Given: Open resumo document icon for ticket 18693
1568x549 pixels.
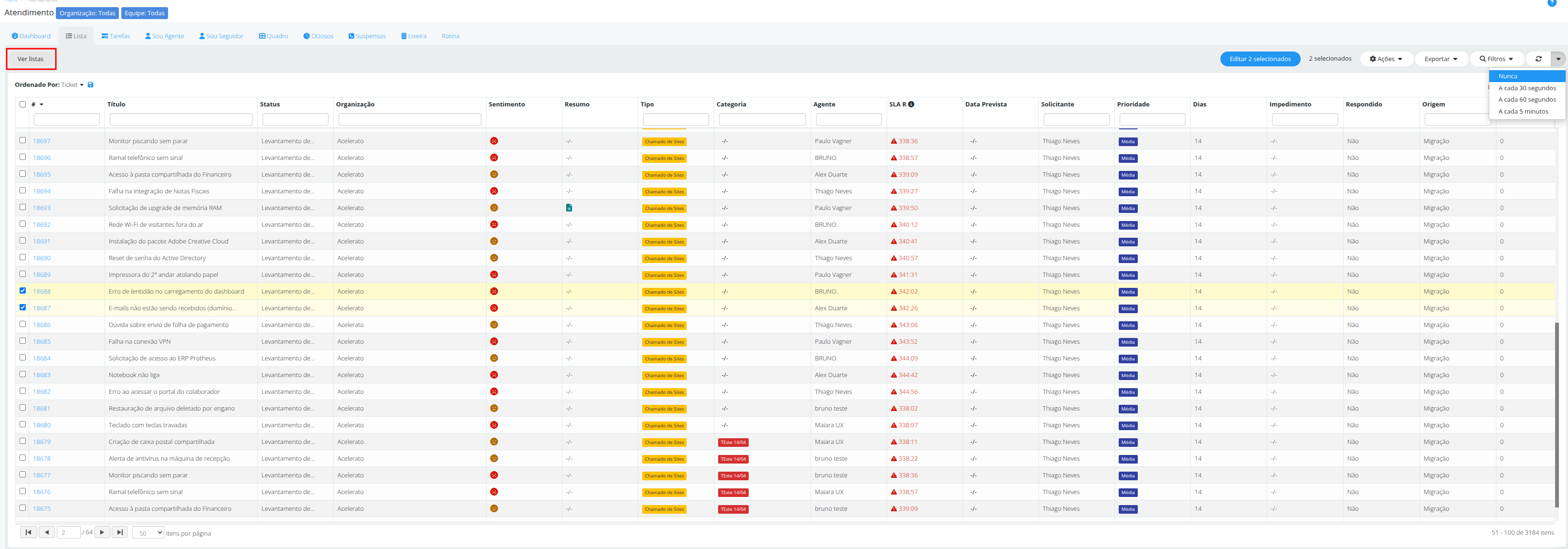Looking at the screenshot, I should pyautogui.click(x=569, y=208).
